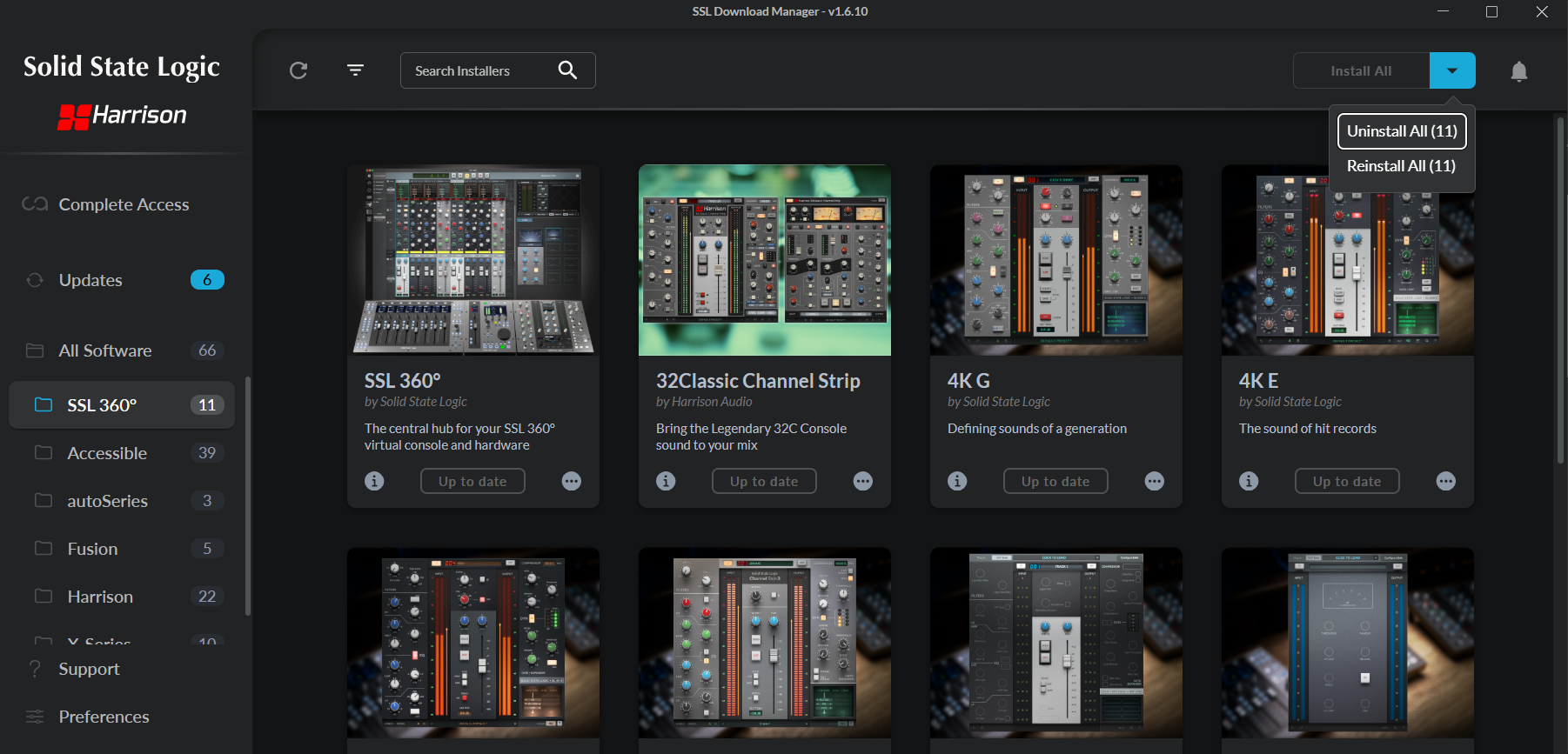Select Uninstall All (11) from menu
This screenshot has width=1568, height=754.
[1402, 131]
